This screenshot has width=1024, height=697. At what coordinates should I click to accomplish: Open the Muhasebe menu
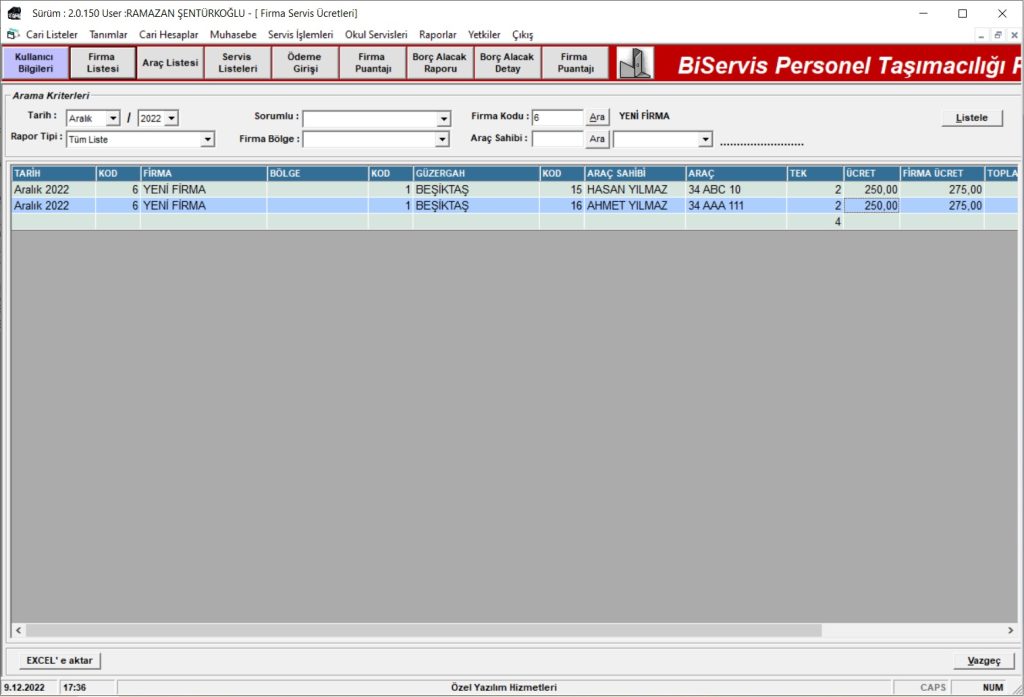[233, 34]
